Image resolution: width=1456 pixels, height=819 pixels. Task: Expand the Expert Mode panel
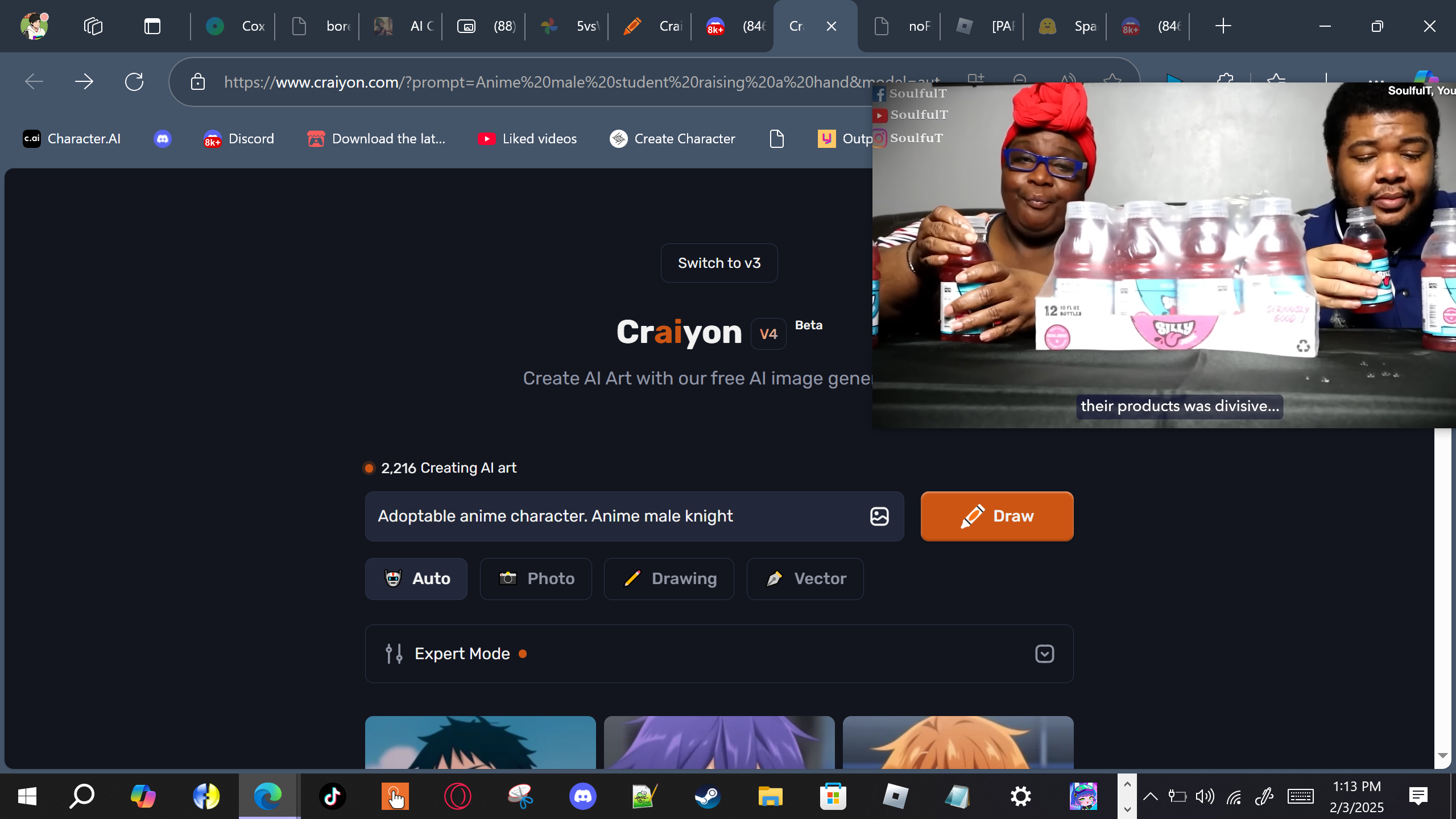coord(719,653)
